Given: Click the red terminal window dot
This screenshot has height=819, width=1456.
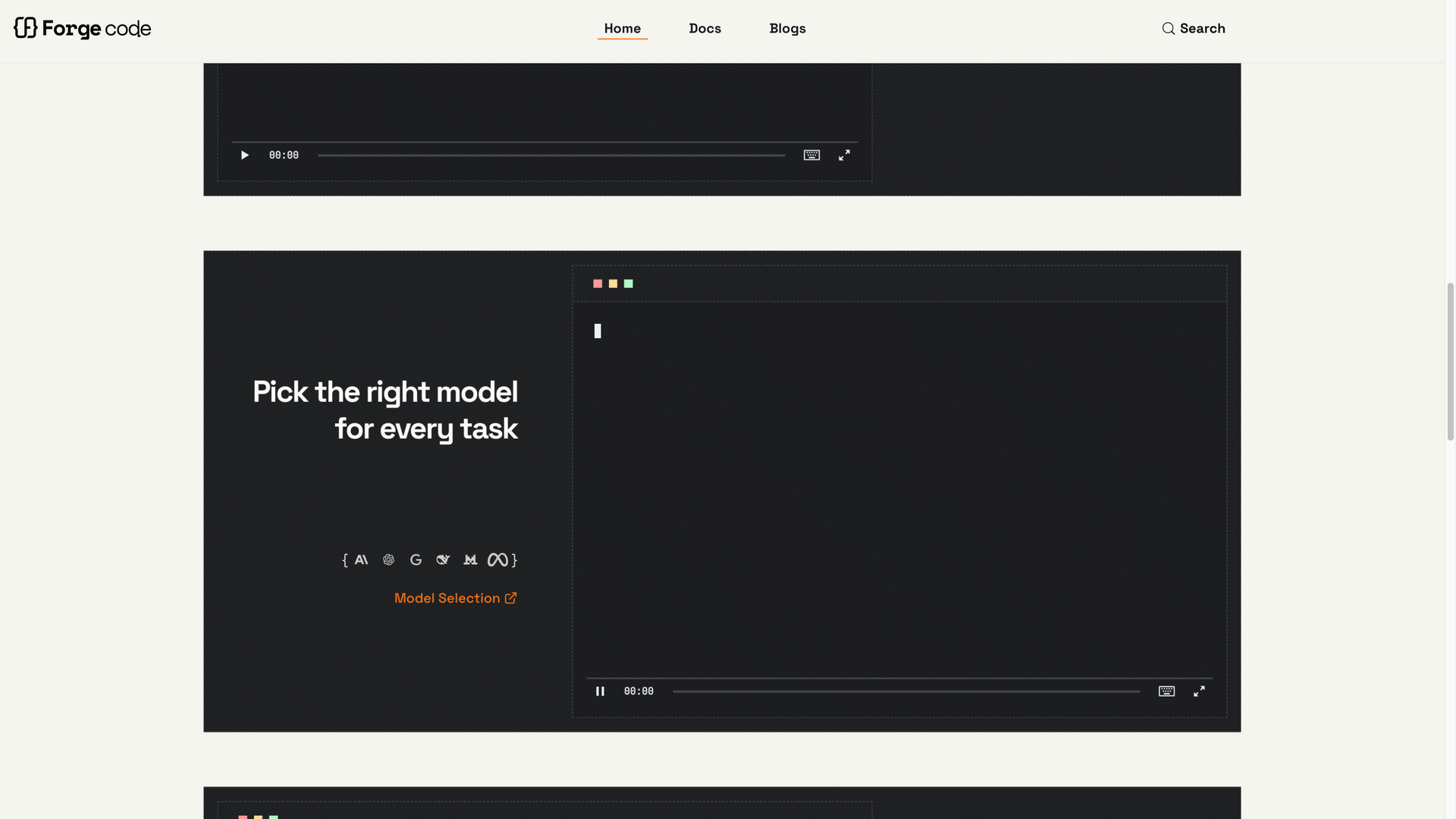Looking at the screenshot, I should pyautogui.click(x=598, y=284).
